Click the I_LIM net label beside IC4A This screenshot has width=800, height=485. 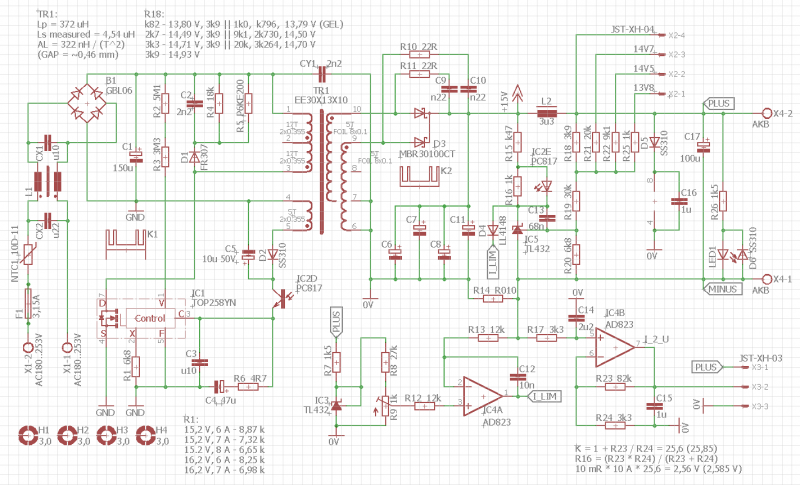545,397
